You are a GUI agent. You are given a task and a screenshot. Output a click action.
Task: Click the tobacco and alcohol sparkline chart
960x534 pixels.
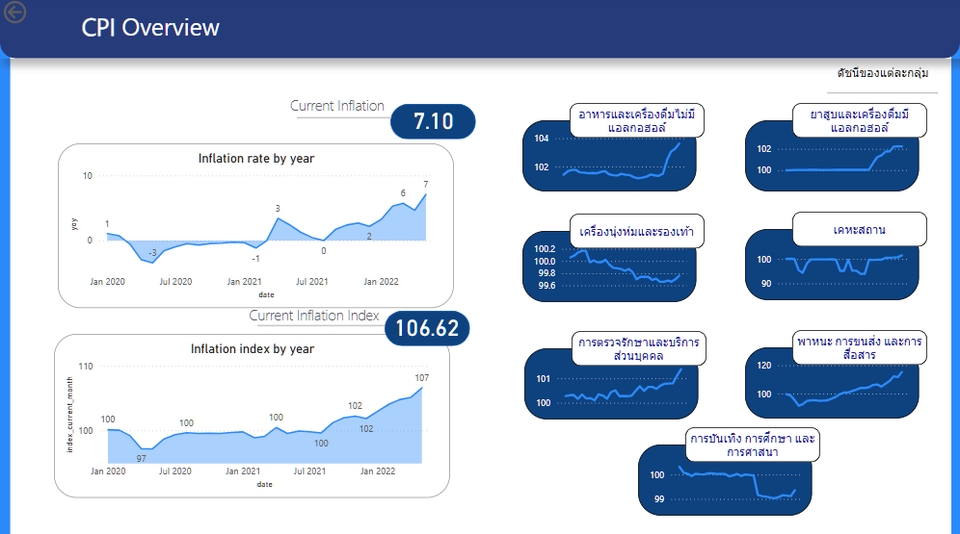coord(831,156)
